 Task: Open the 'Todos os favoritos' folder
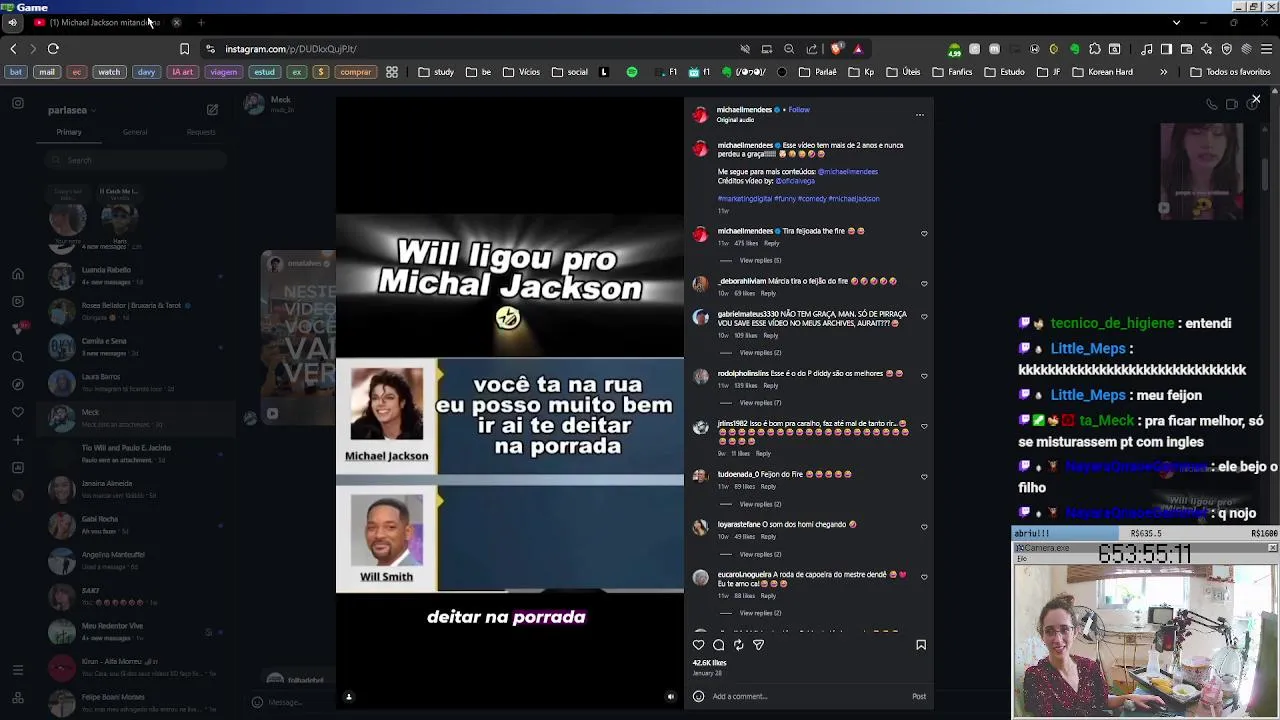click(1230, 72)
